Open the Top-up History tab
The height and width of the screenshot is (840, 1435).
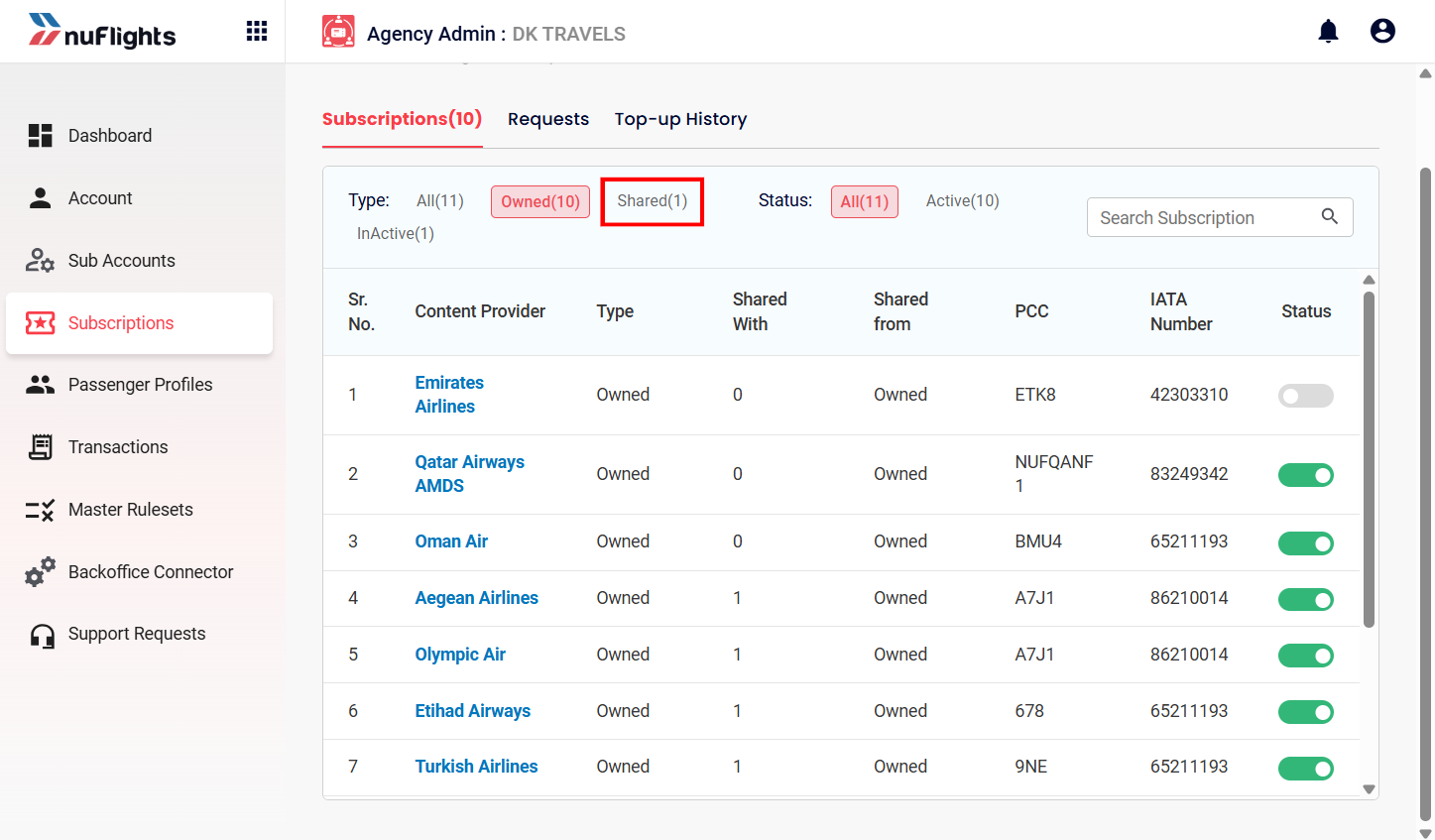[x=680, y=119]
